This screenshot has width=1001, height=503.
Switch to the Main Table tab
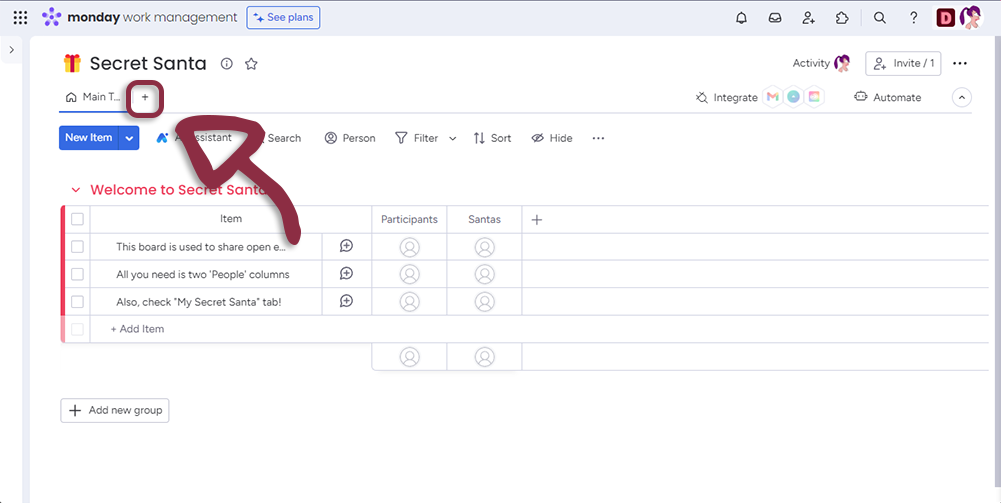pos(92,97)
